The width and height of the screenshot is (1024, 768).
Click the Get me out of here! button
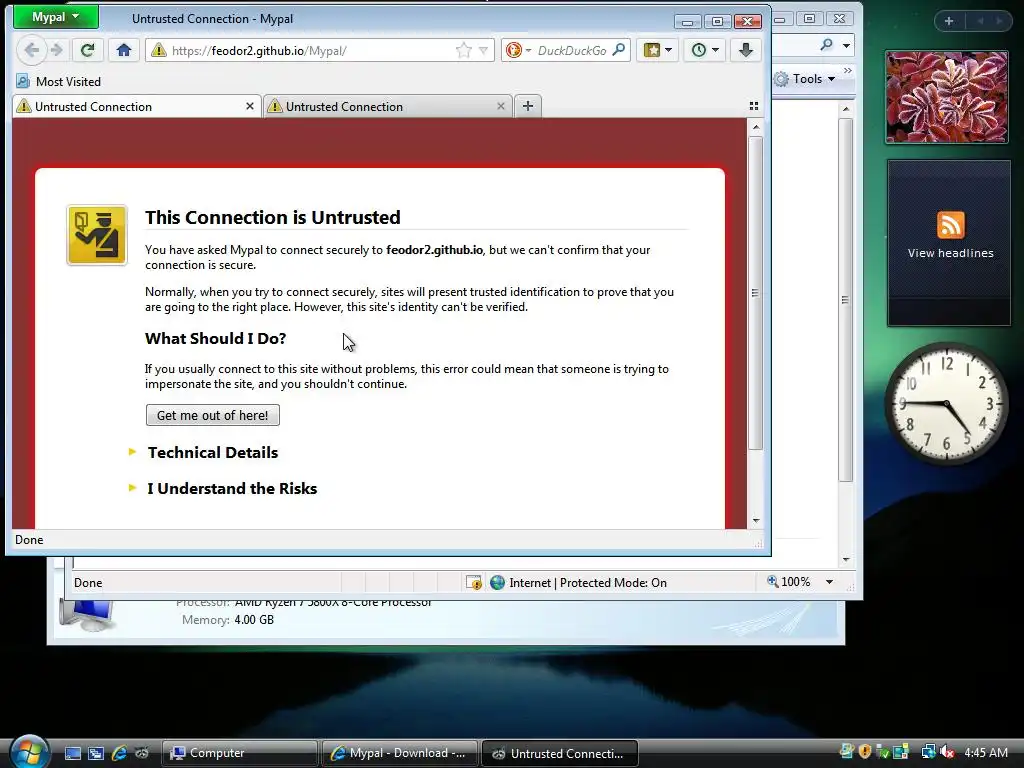pos(212,415)
